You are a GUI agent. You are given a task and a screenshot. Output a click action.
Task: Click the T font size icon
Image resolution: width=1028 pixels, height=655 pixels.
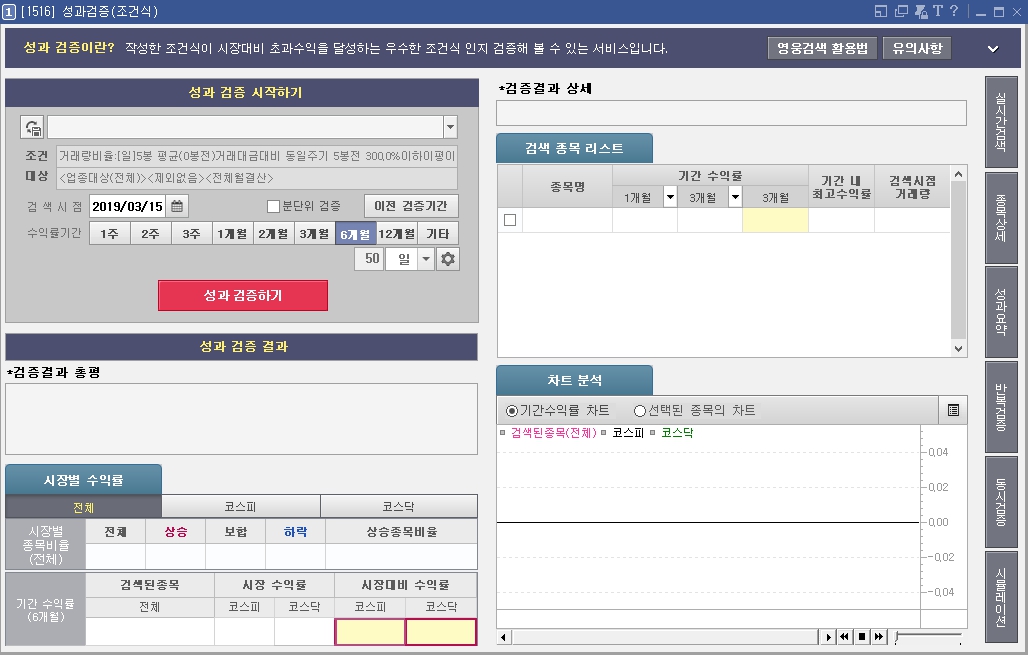pos(938,11)
